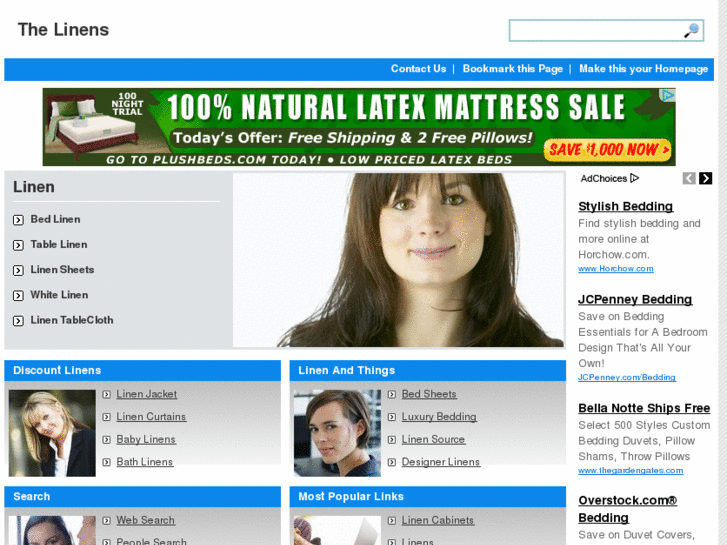This screenshot has width=727, height=545.
Task: Visit www.Horchow.com link
Action: pyautogui.click(x=616, y=269)
